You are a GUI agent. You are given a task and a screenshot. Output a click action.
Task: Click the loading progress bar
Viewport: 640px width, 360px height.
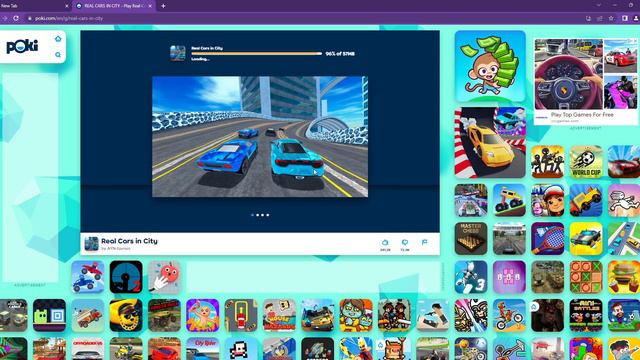pos(256,53)
